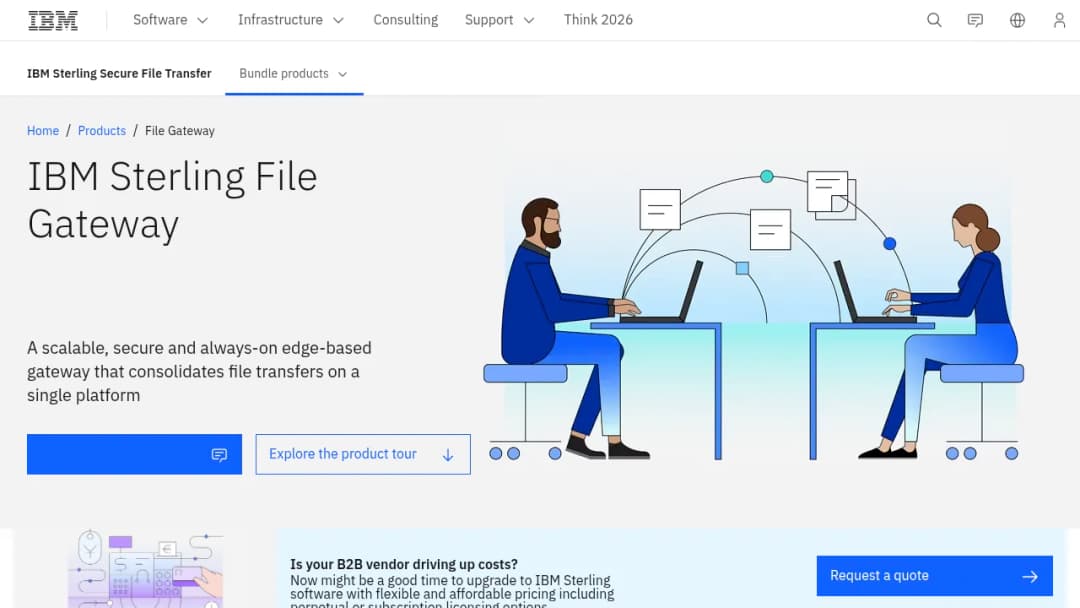1080x608 pixels.
Task: Click 'Is your B2B vendor driving up costs?' text
Action: pos(404,565)
